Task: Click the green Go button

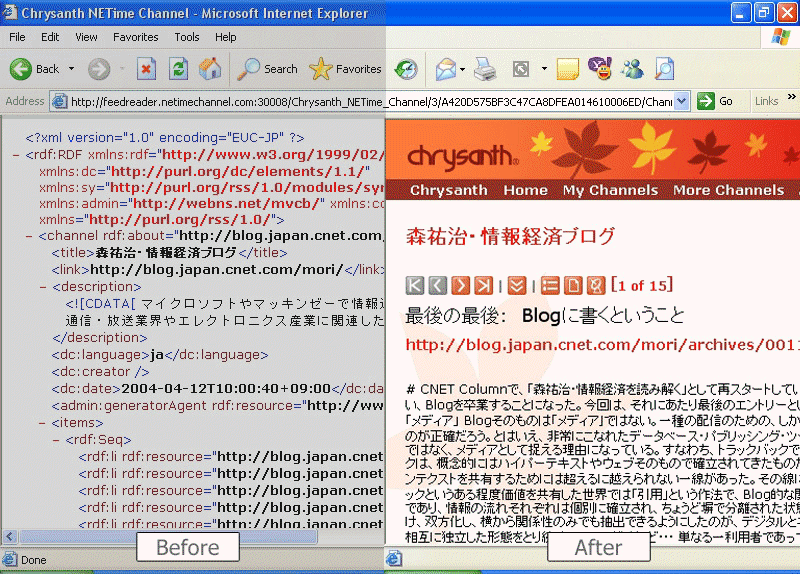Action: [715, 101]
